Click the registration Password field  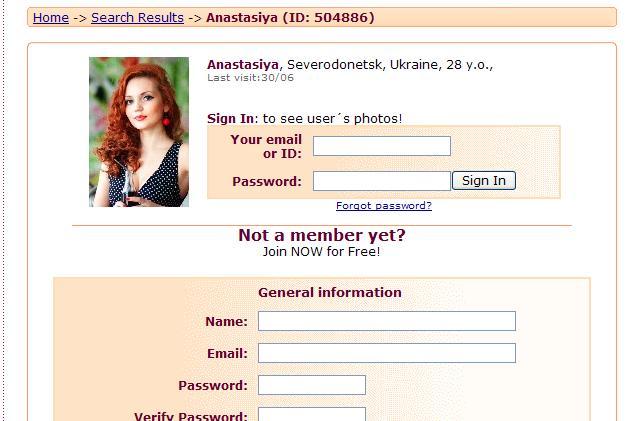tap(312, 385)
